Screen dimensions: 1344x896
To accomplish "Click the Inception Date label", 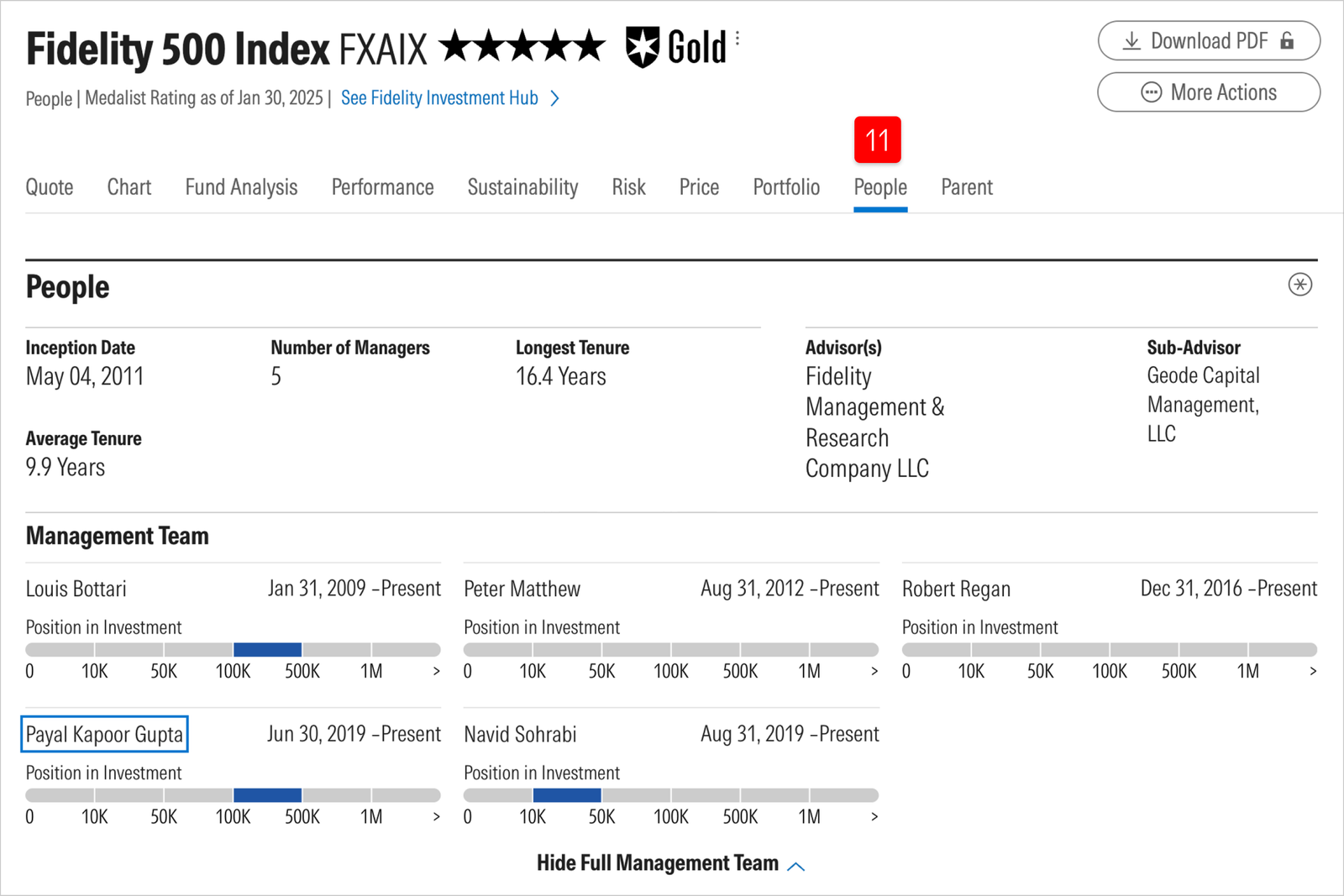I will tap(81, 348).
